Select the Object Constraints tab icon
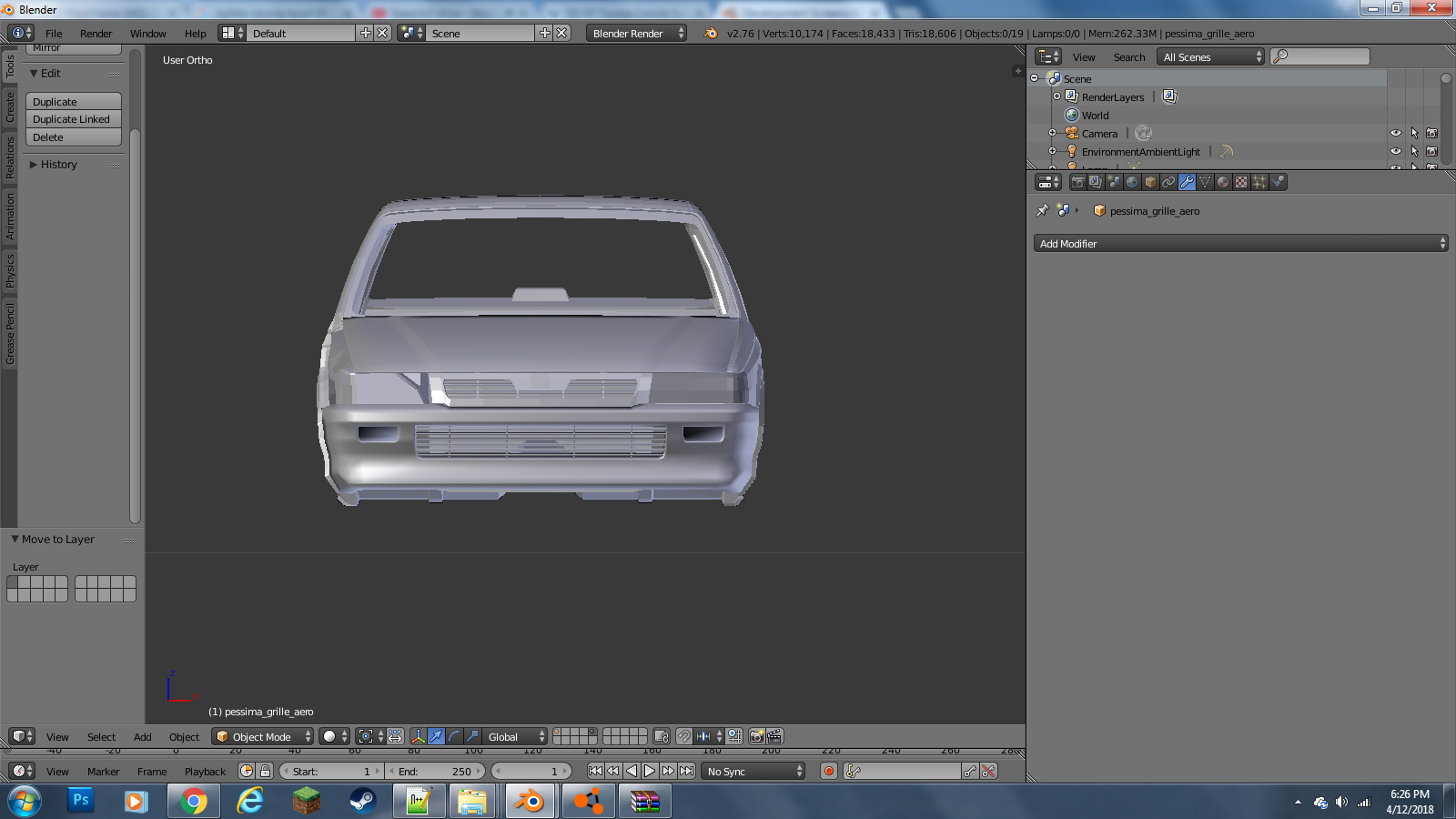 [1168, 182]
